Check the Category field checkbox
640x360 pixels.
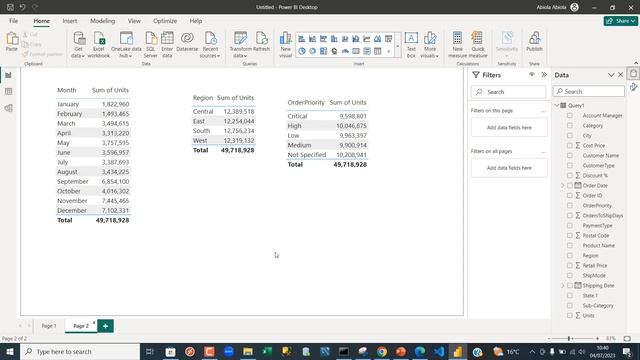point(570,126)
